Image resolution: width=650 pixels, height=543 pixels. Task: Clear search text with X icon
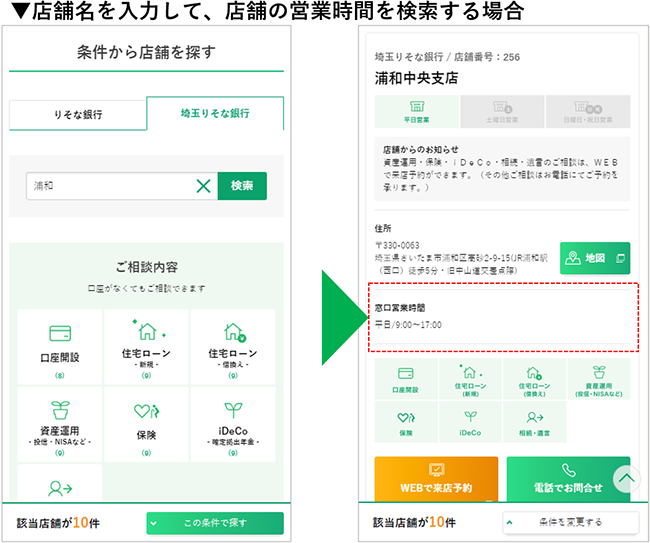click(204, 186)
